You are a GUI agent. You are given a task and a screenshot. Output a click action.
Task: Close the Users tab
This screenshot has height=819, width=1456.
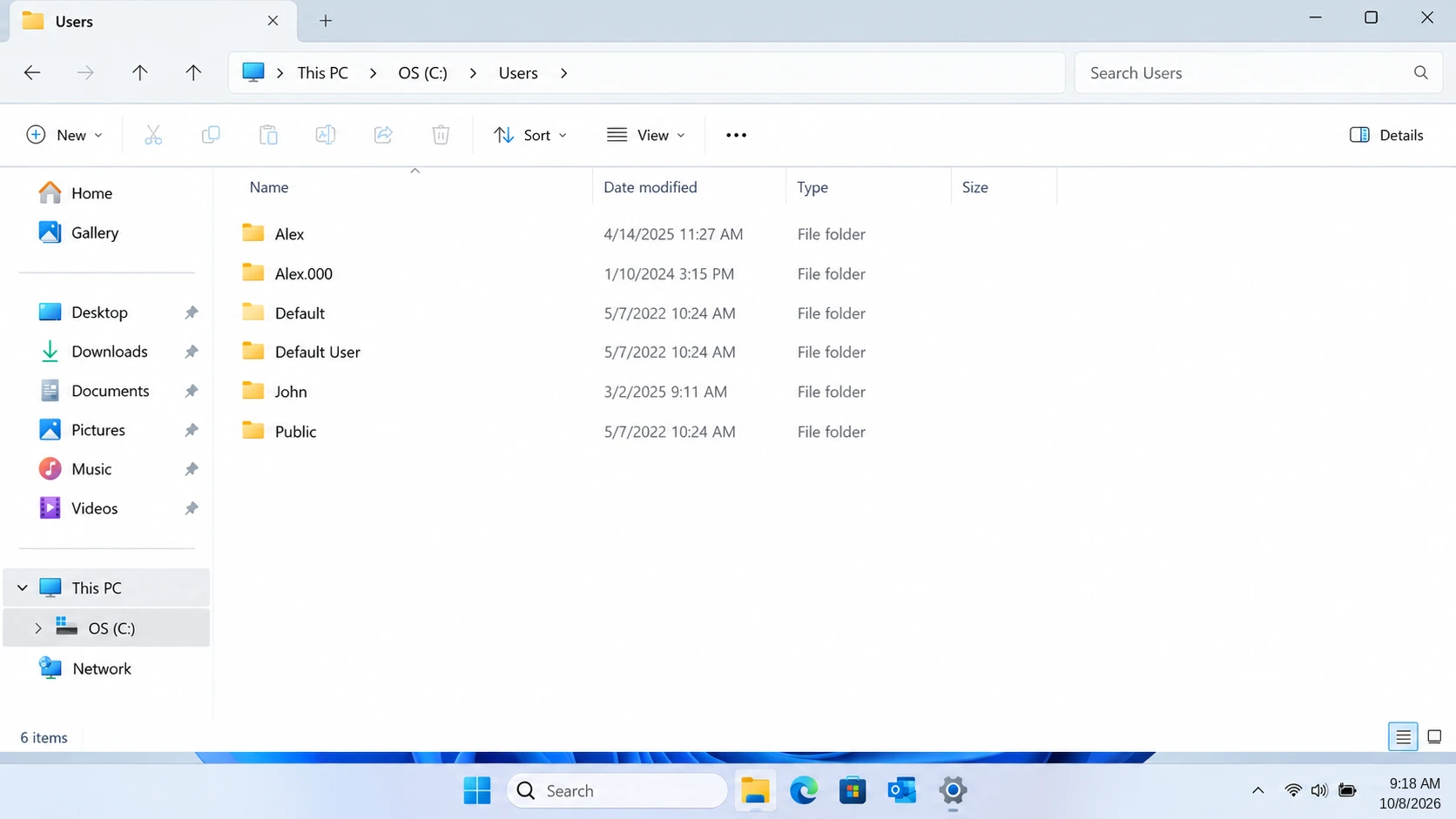(x=273, y=21)
